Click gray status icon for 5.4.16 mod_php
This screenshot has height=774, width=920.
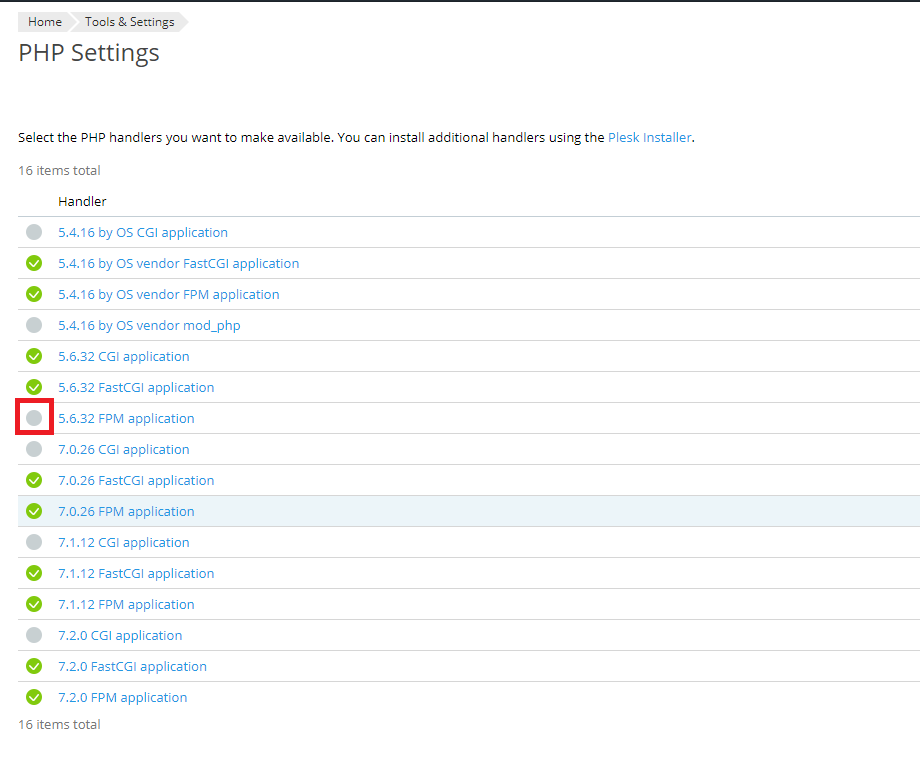[34, 325]
